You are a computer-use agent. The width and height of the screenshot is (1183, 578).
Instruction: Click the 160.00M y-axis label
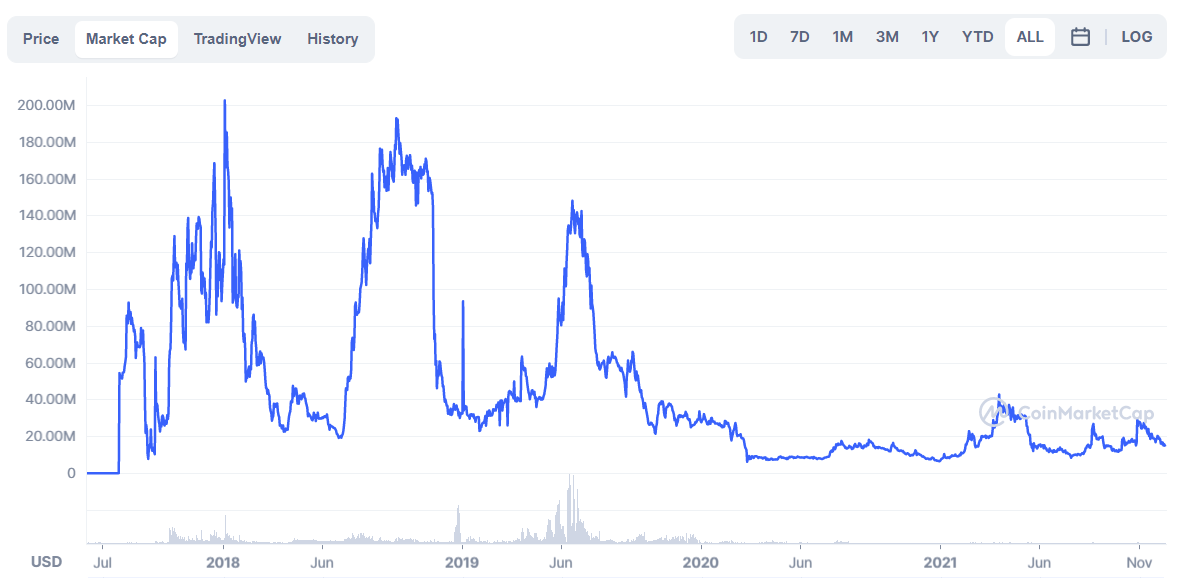coord(47,180)
